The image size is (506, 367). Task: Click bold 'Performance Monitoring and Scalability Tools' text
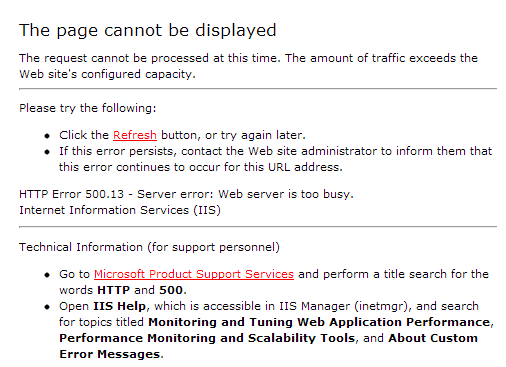207,338
